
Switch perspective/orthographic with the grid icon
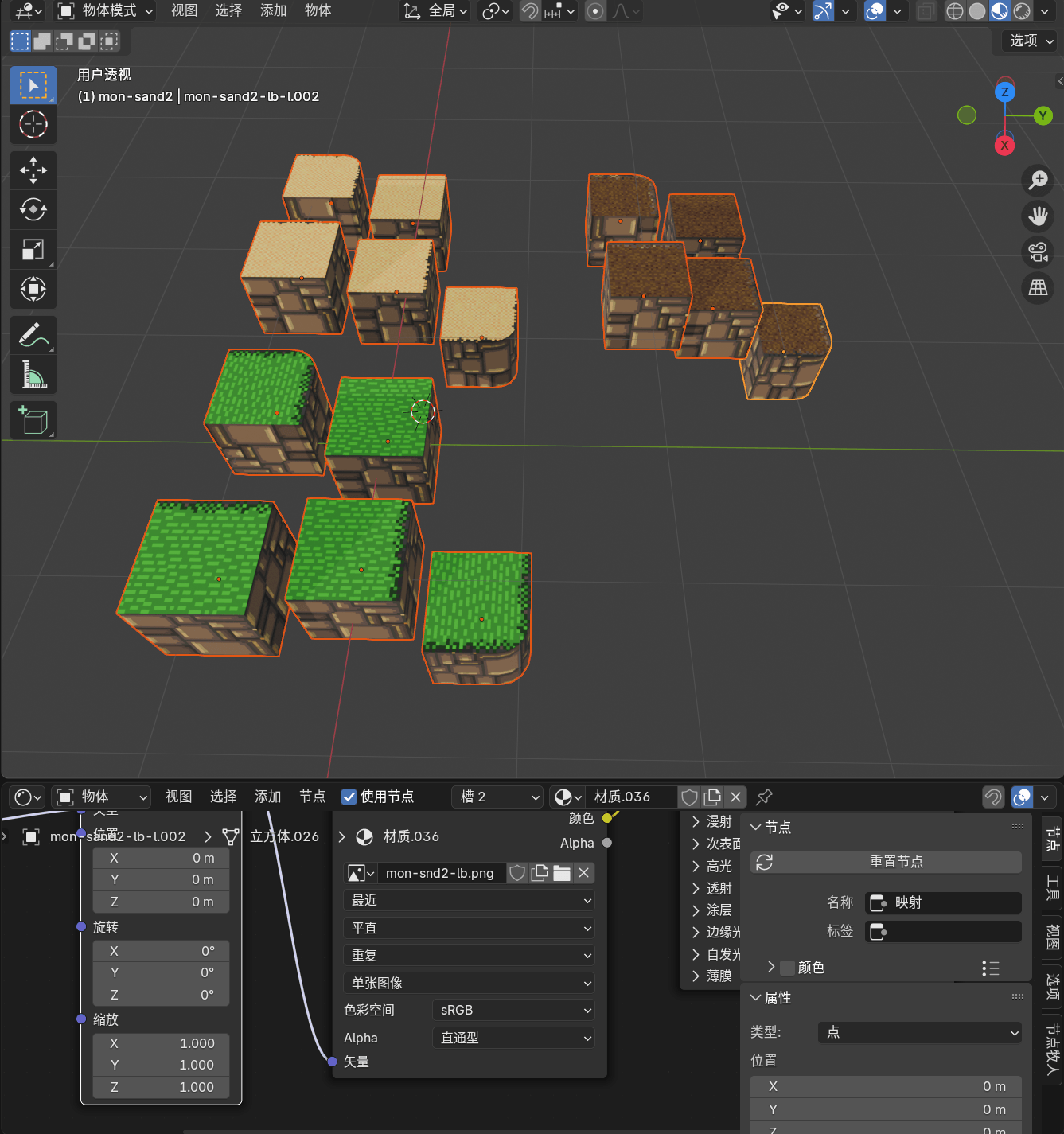point(1038,288)
